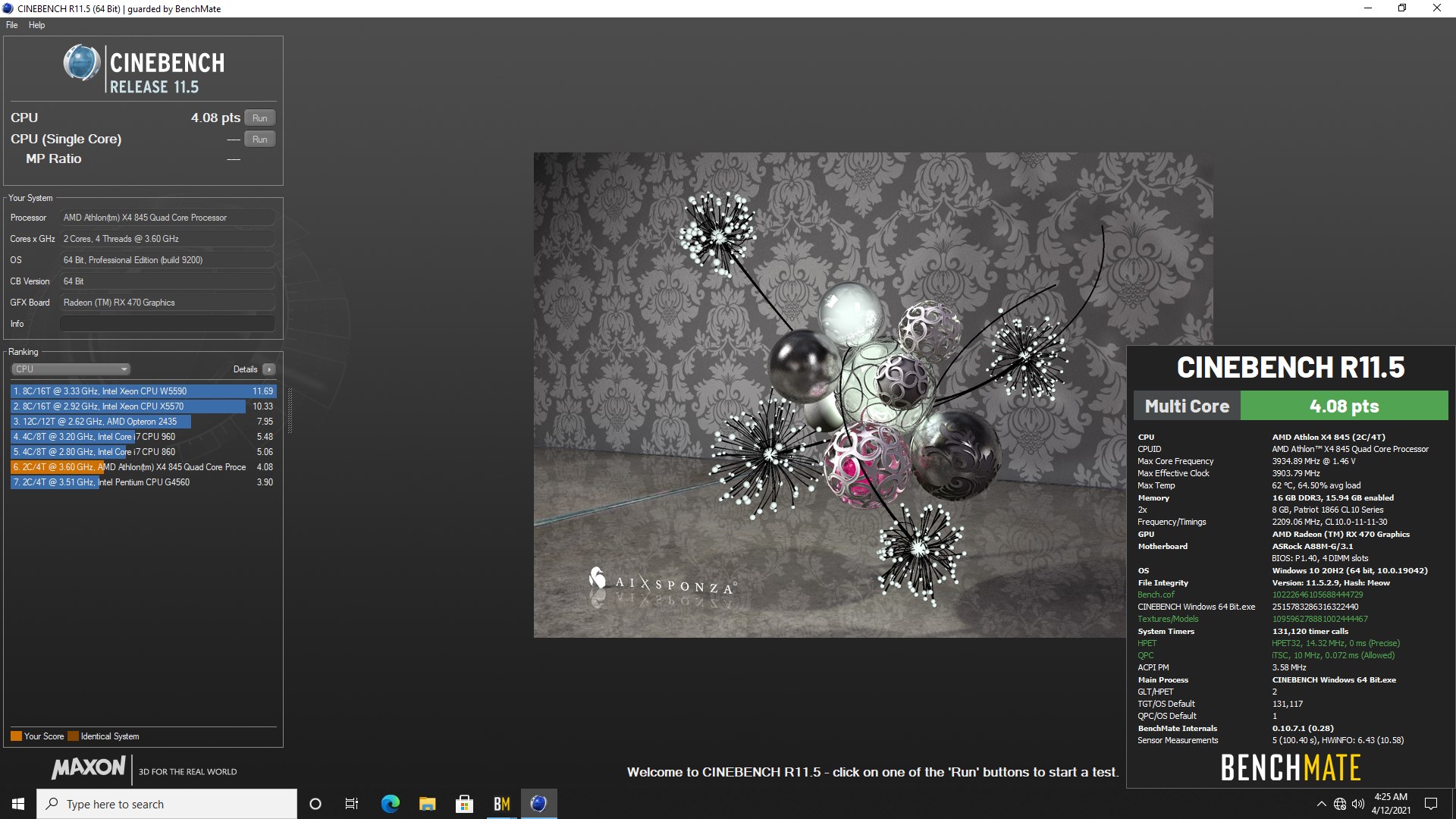Open the Windows Start menu

point(18,804)
